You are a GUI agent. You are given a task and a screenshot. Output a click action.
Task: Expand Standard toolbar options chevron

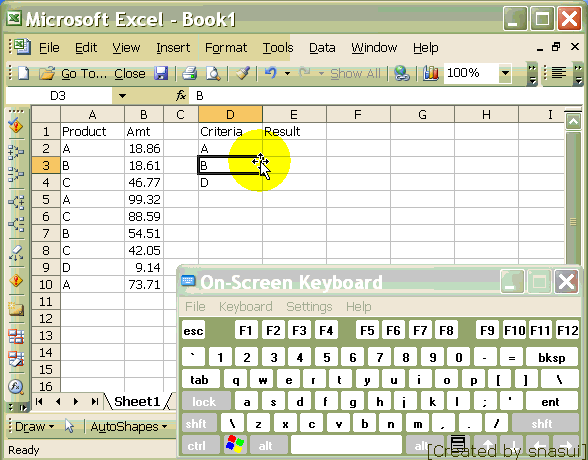[532, 74]
